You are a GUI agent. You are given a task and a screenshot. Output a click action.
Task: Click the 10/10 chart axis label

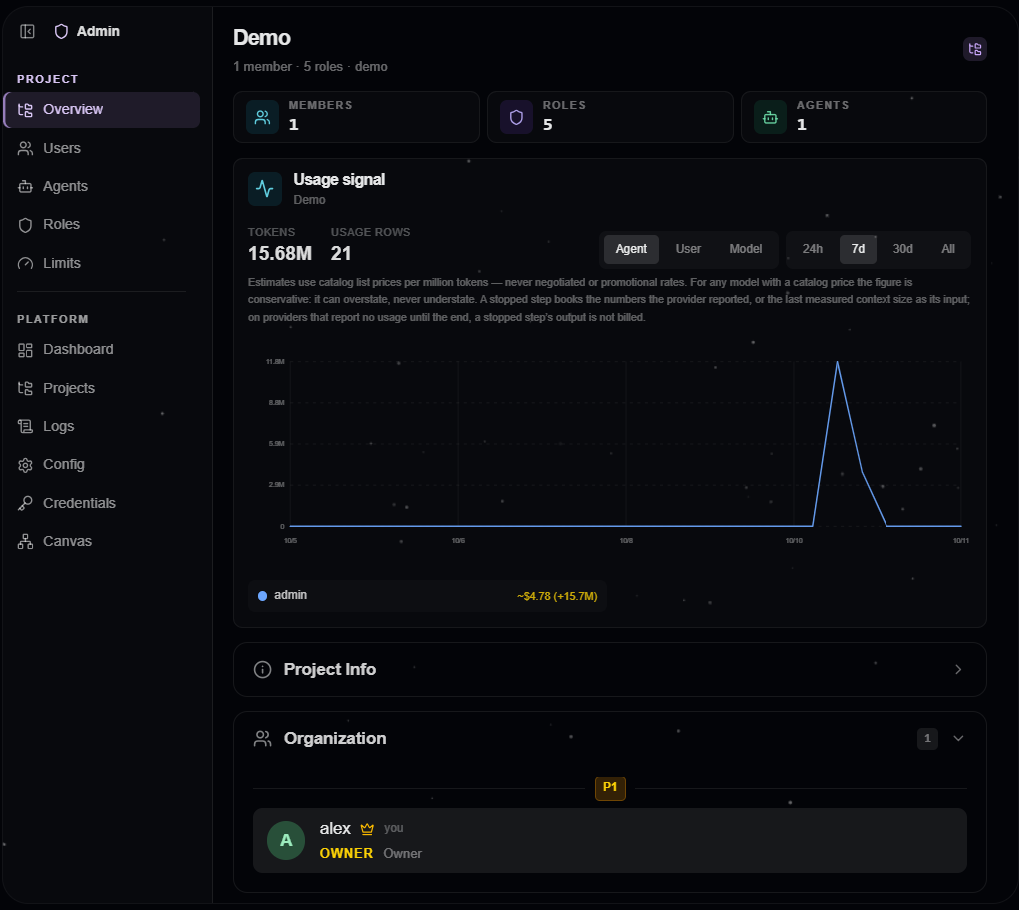click(x=794, y=541)
